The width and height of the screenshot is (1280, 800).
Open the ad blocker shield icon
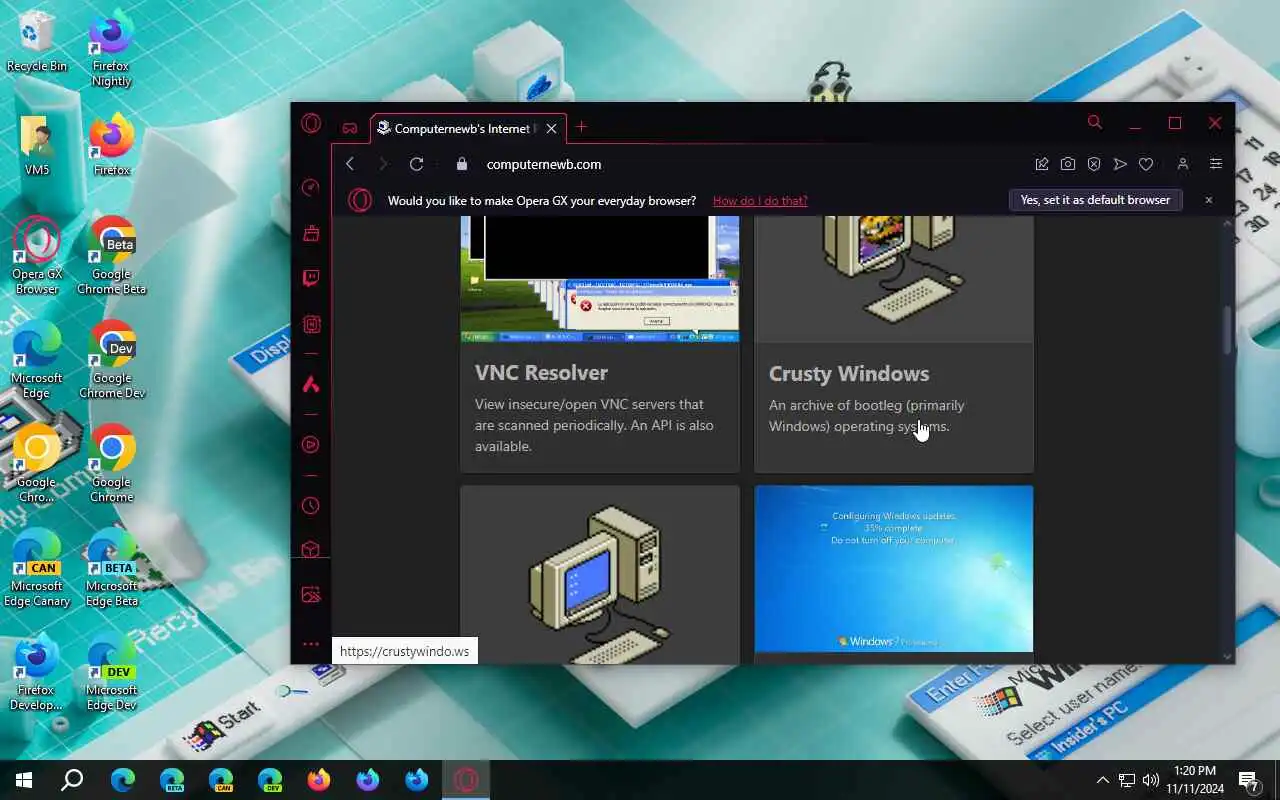pos(1094,164)
